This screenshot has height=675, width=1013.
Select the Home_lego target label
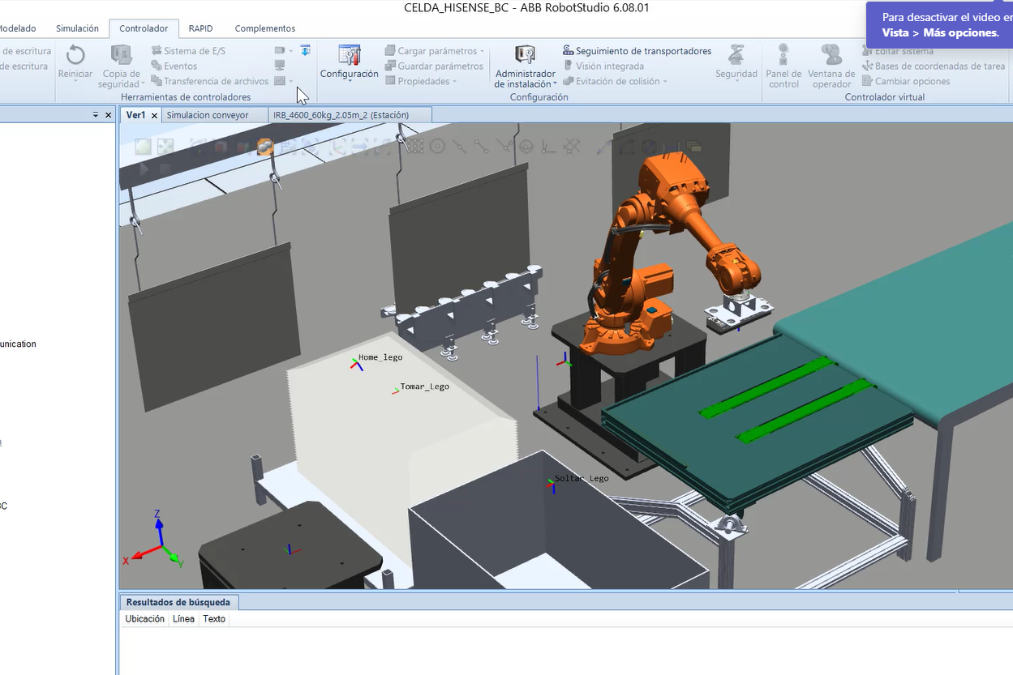point(380,357)
